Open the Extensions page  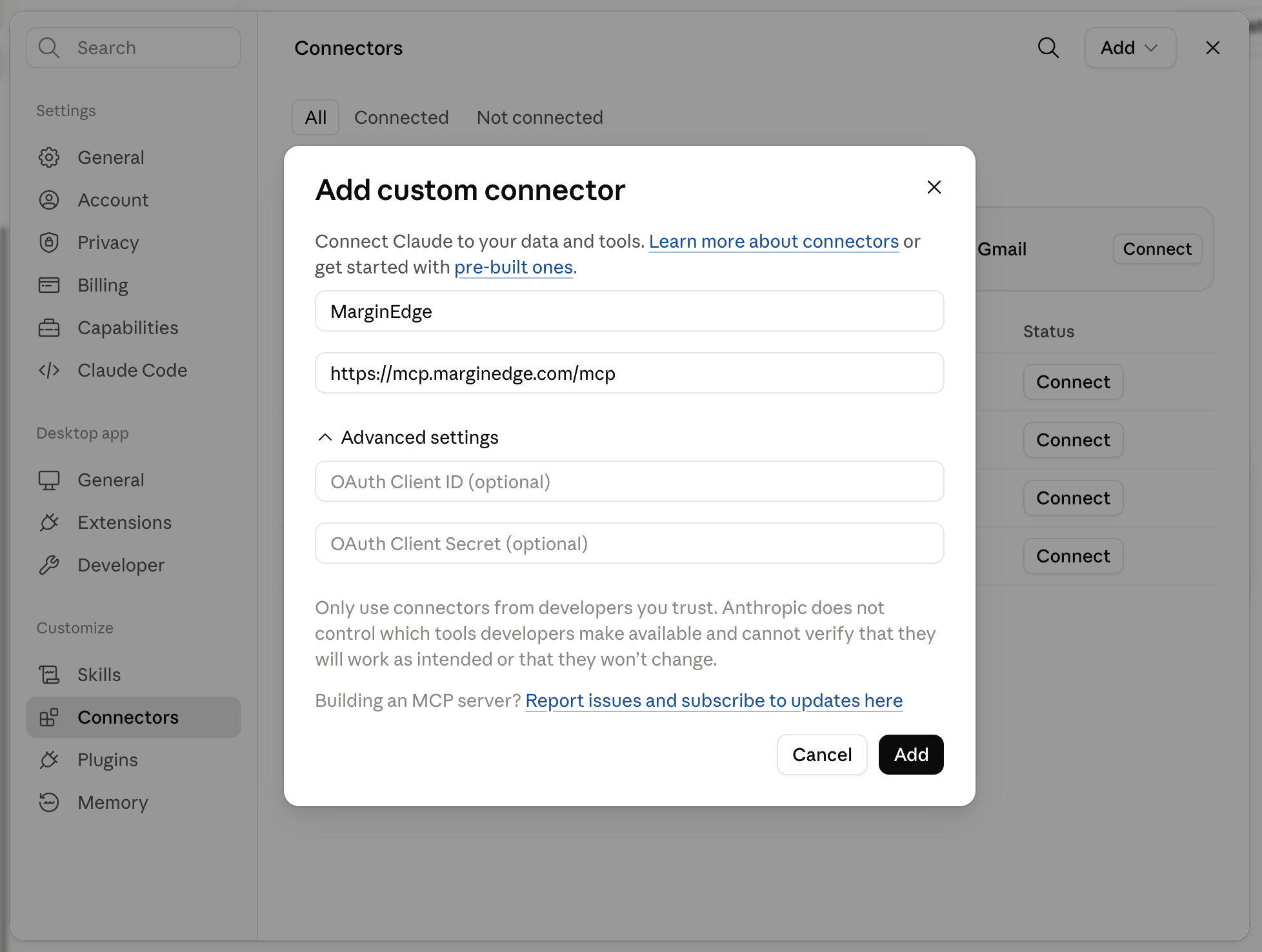tap(134, 522)
